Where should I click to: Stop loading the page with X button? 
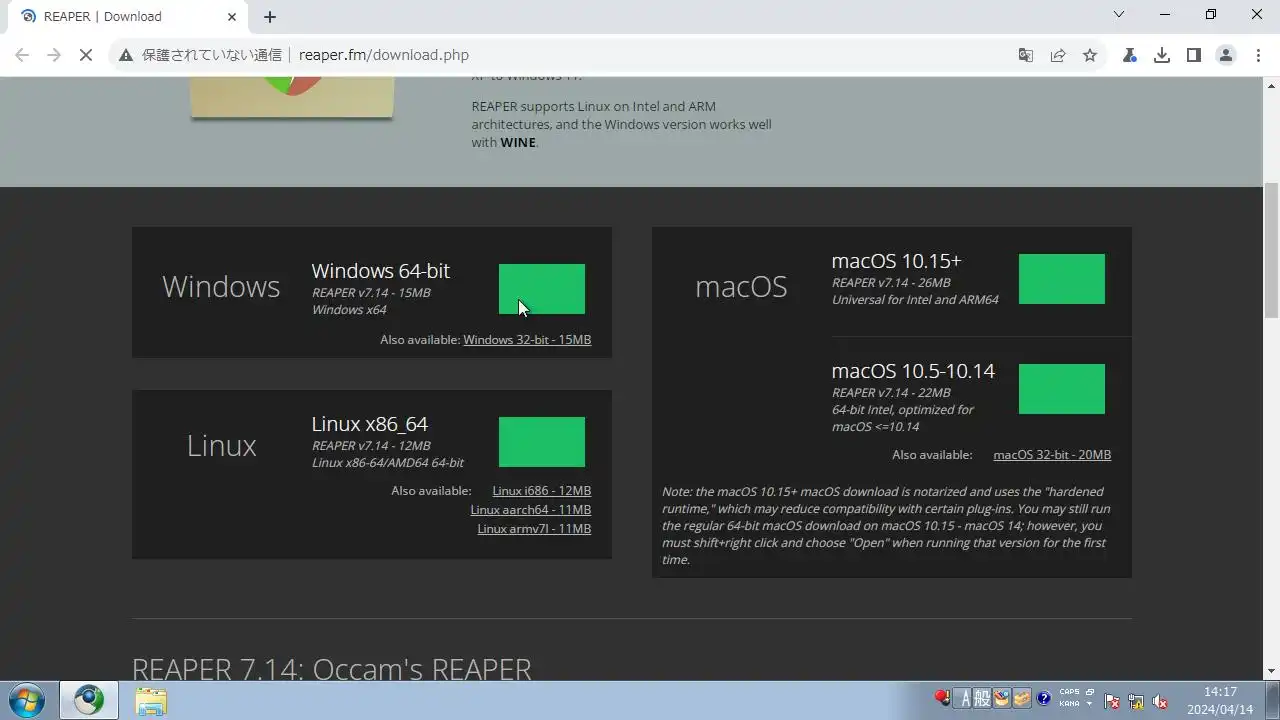pos(86,55)
